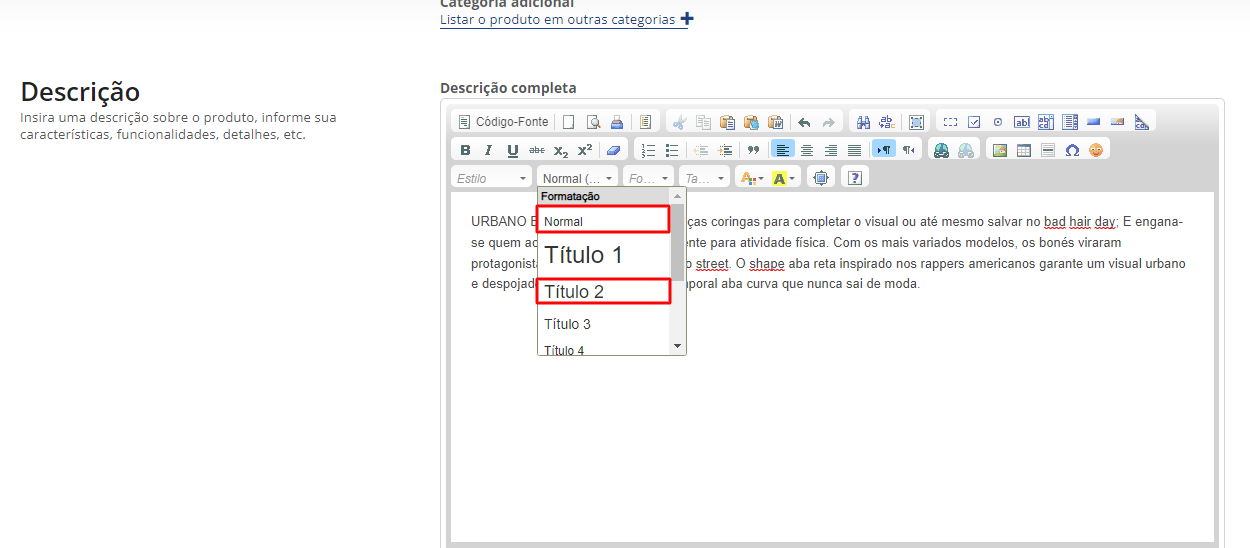Insert a table
This screenshot has width=1250, height=548.
coord(1023,150)
